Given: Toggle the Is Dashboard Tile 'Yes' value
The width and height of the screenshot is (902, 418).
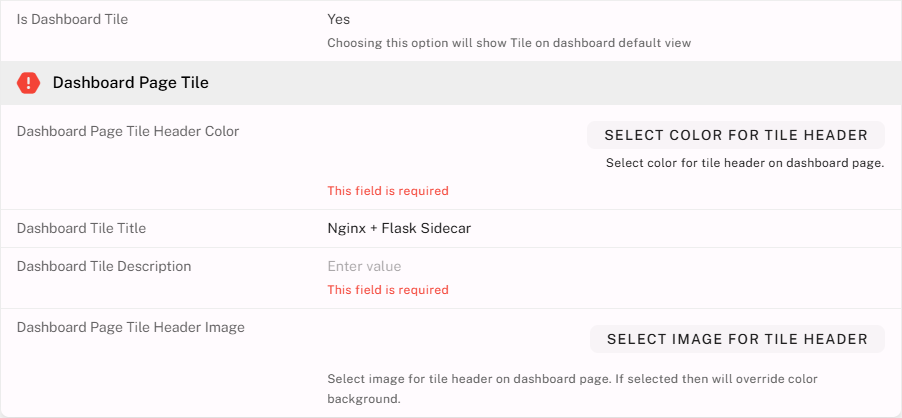Looking at the screenshot, I should pyautogui.click(x=338, y=19).
